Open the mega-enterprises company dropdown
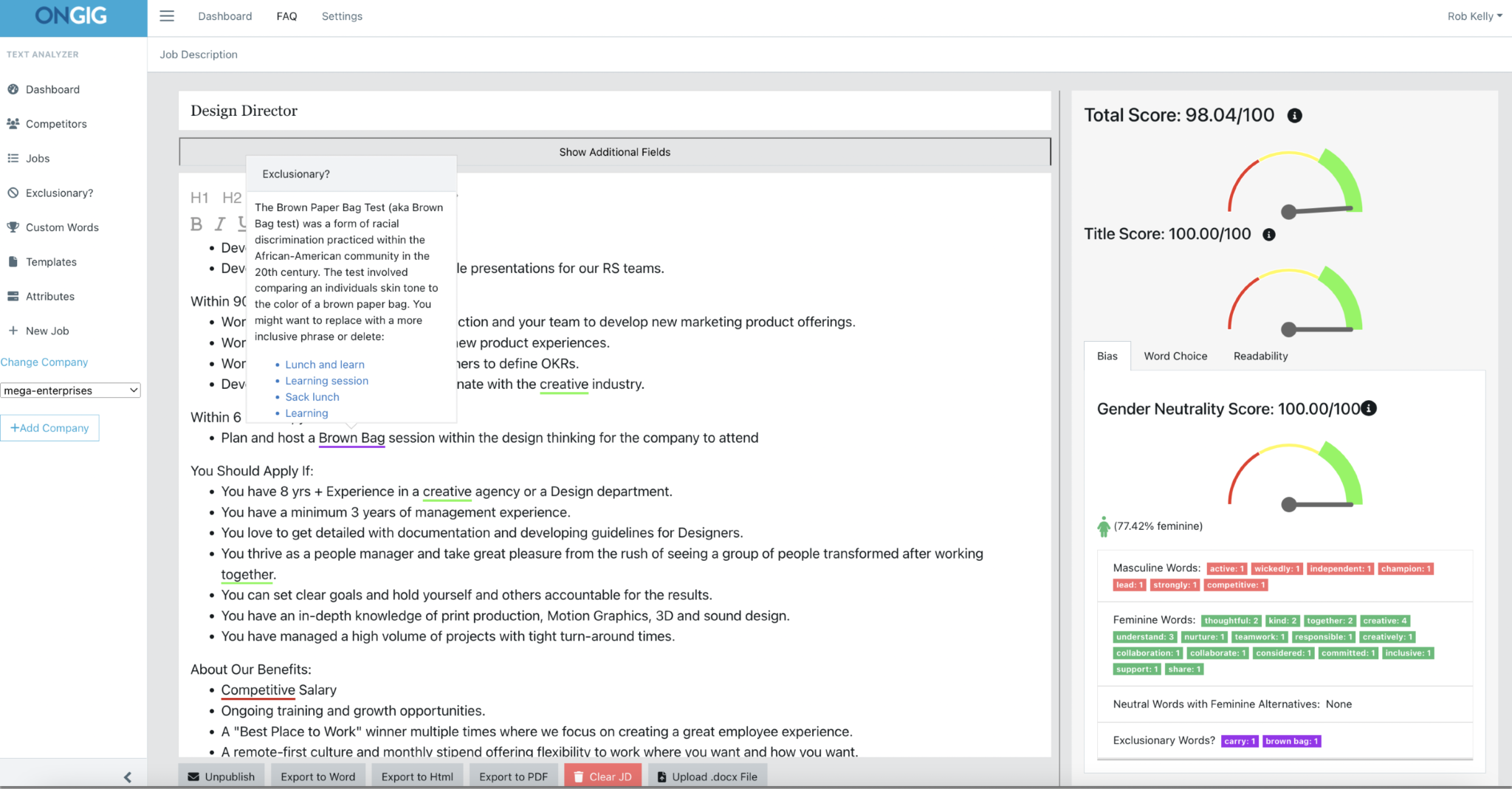The height and width of the screenshot is (789, 1512). [70, 390]
